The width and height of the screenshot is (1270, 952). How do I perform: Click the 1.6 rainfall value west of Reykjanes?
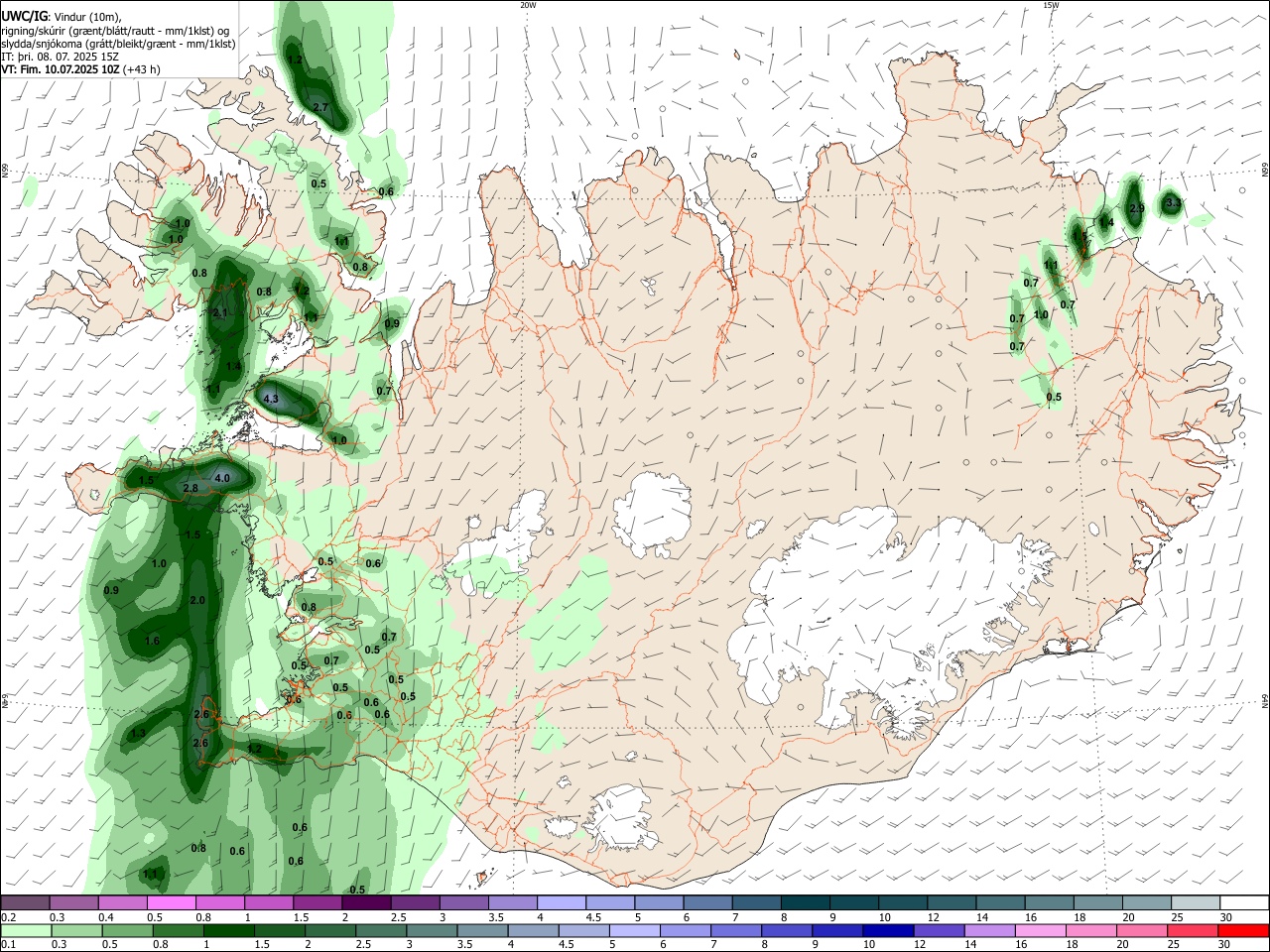tap(152, 641)
